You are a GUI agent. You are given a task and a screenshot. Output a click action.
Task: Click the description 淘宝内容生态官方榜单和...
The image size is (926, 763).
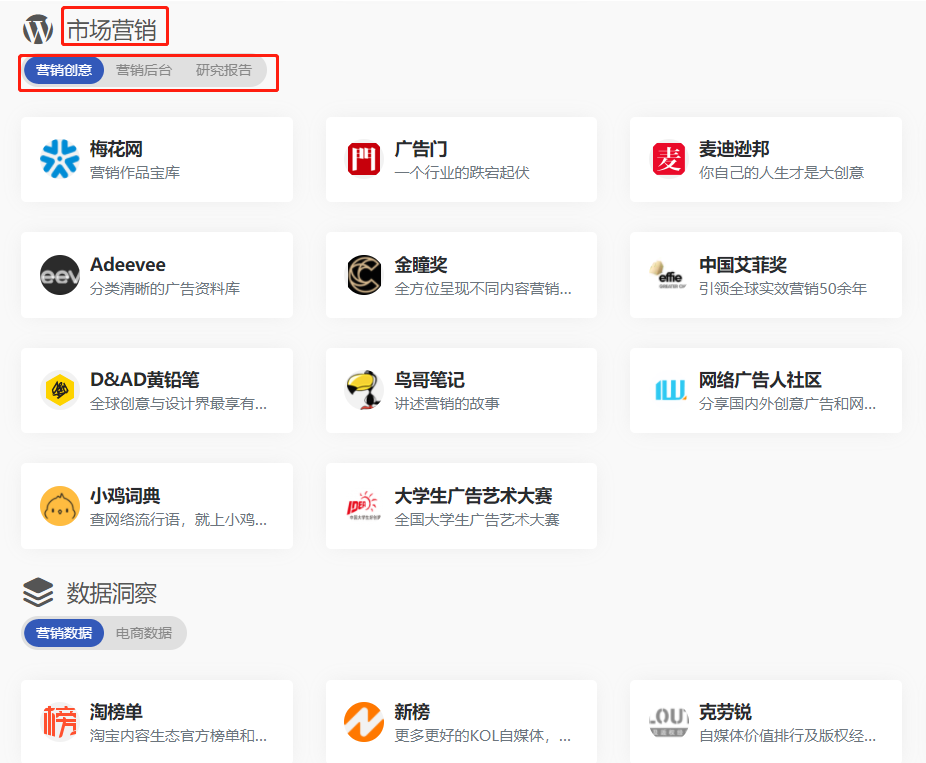click(178, 735)
